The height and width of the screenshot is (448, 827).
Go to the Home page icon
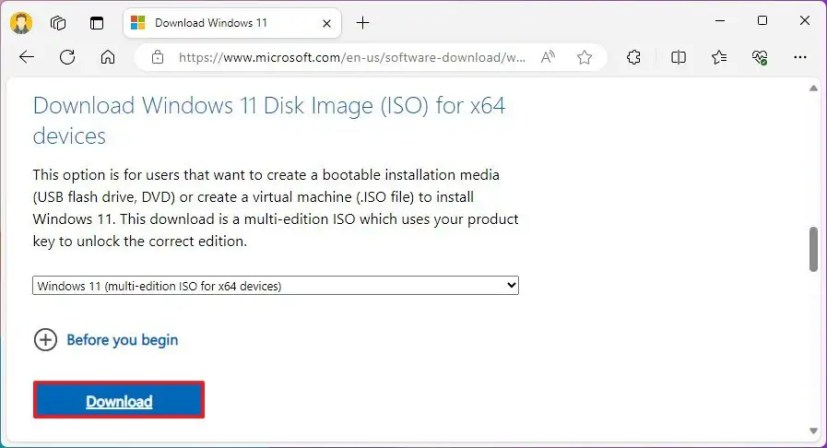[x=108, y=57]
